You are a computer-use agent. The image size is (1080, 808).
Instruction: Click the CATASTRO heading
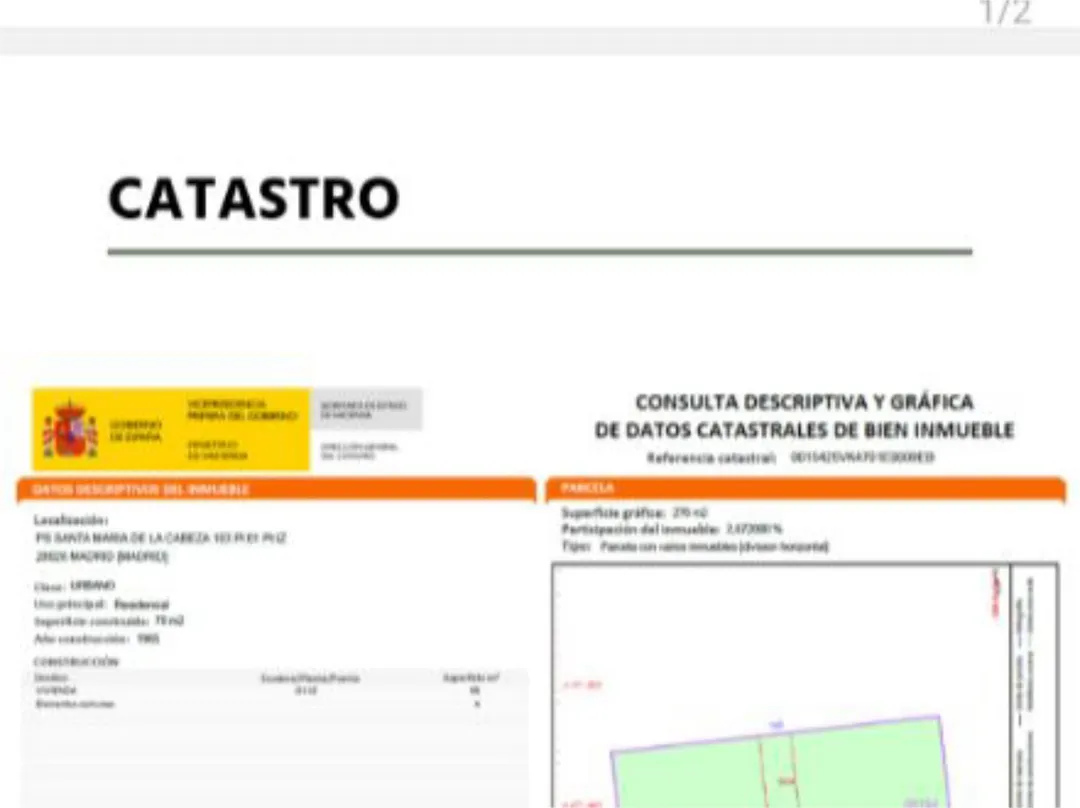(x=253, y=198)
